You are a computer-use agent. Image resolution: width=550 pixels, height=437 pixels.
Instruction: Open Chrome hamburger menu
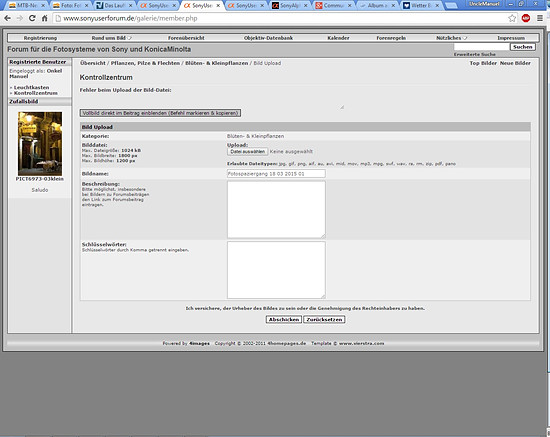pyautogui.click(x=540, y=18)
